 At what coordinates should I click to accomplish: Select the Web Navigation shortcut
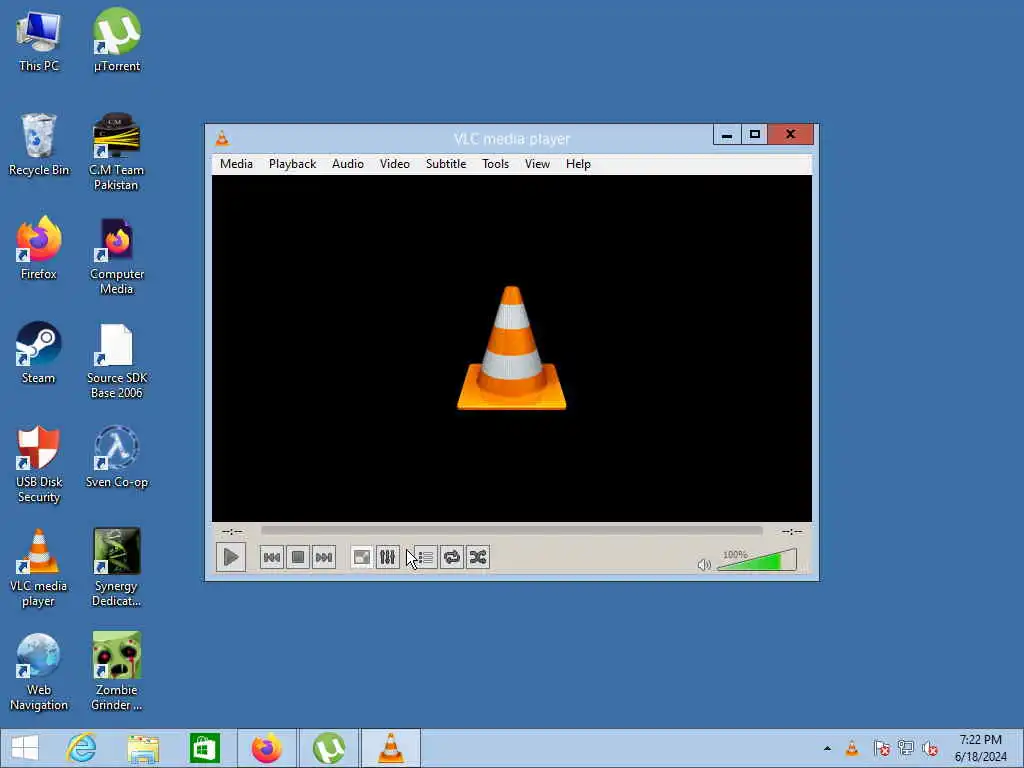click(39, 672)
